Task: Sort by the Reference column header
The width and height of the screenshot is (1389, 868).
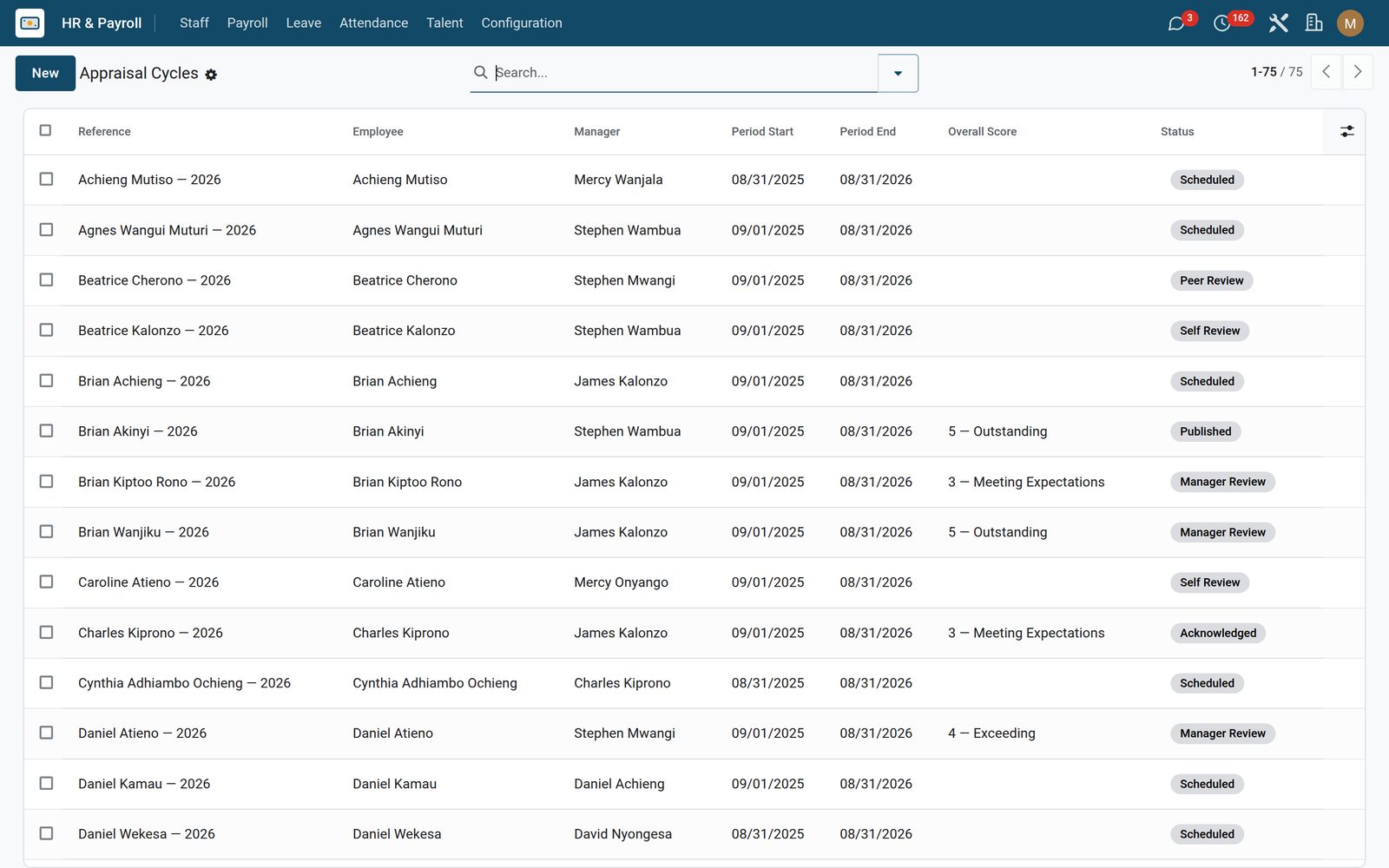Action: coord(104,131)
